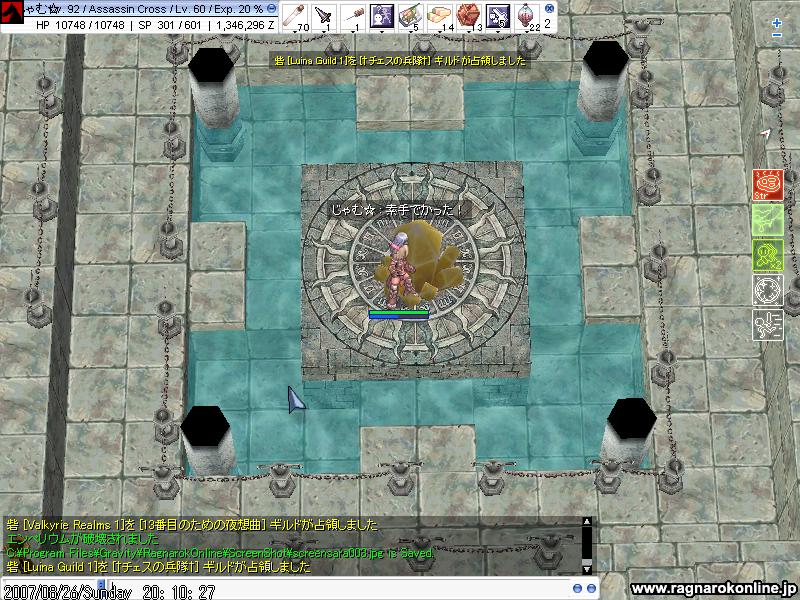Select the dagger weapon hotkey slot

pyautogui.click(x=324, y=16)
